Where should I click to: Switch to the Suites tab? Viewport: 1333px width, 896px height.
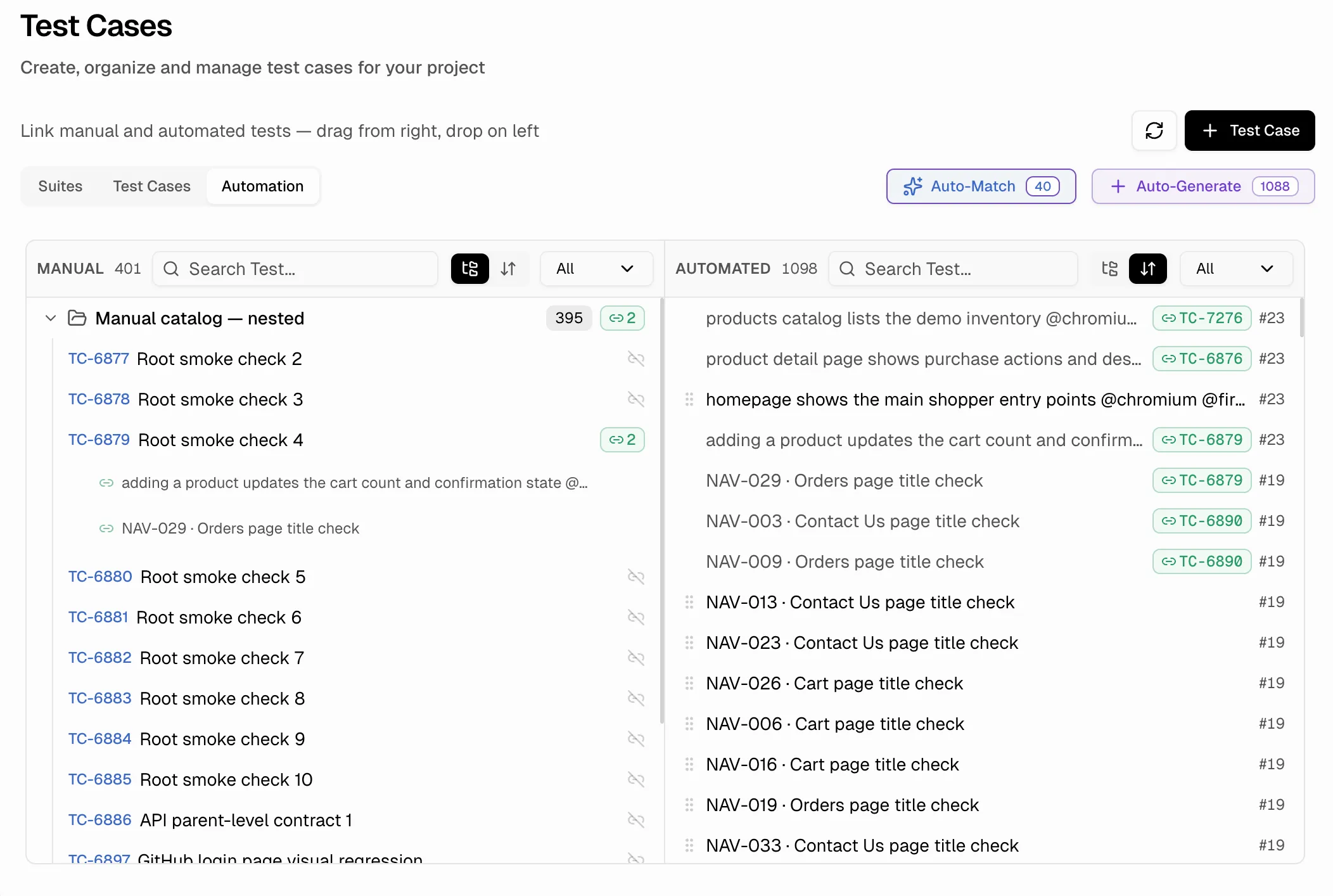pos(60,186)
